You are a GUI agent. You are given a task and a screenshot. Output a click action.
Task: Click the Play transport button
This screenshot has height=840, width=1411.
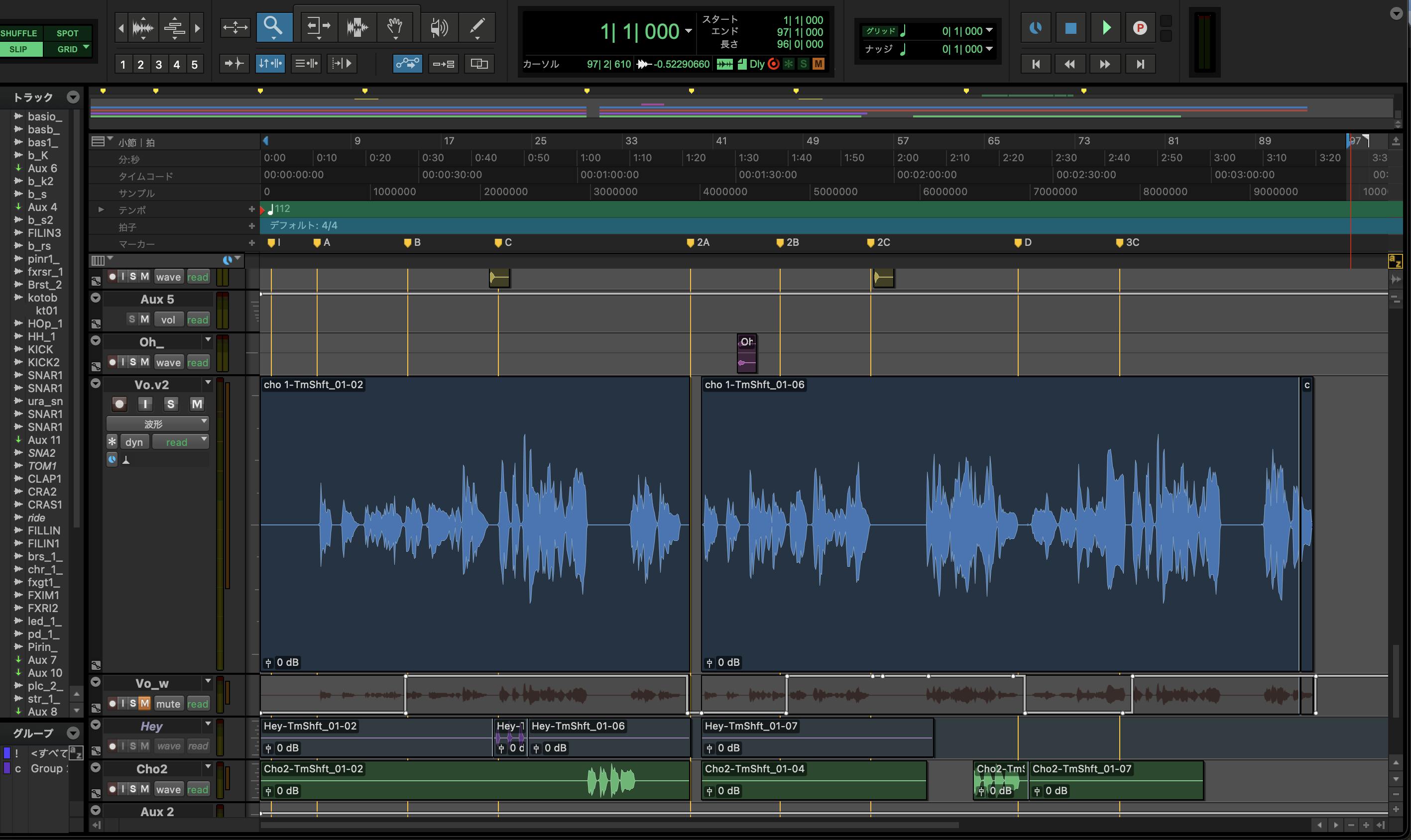1106,28
